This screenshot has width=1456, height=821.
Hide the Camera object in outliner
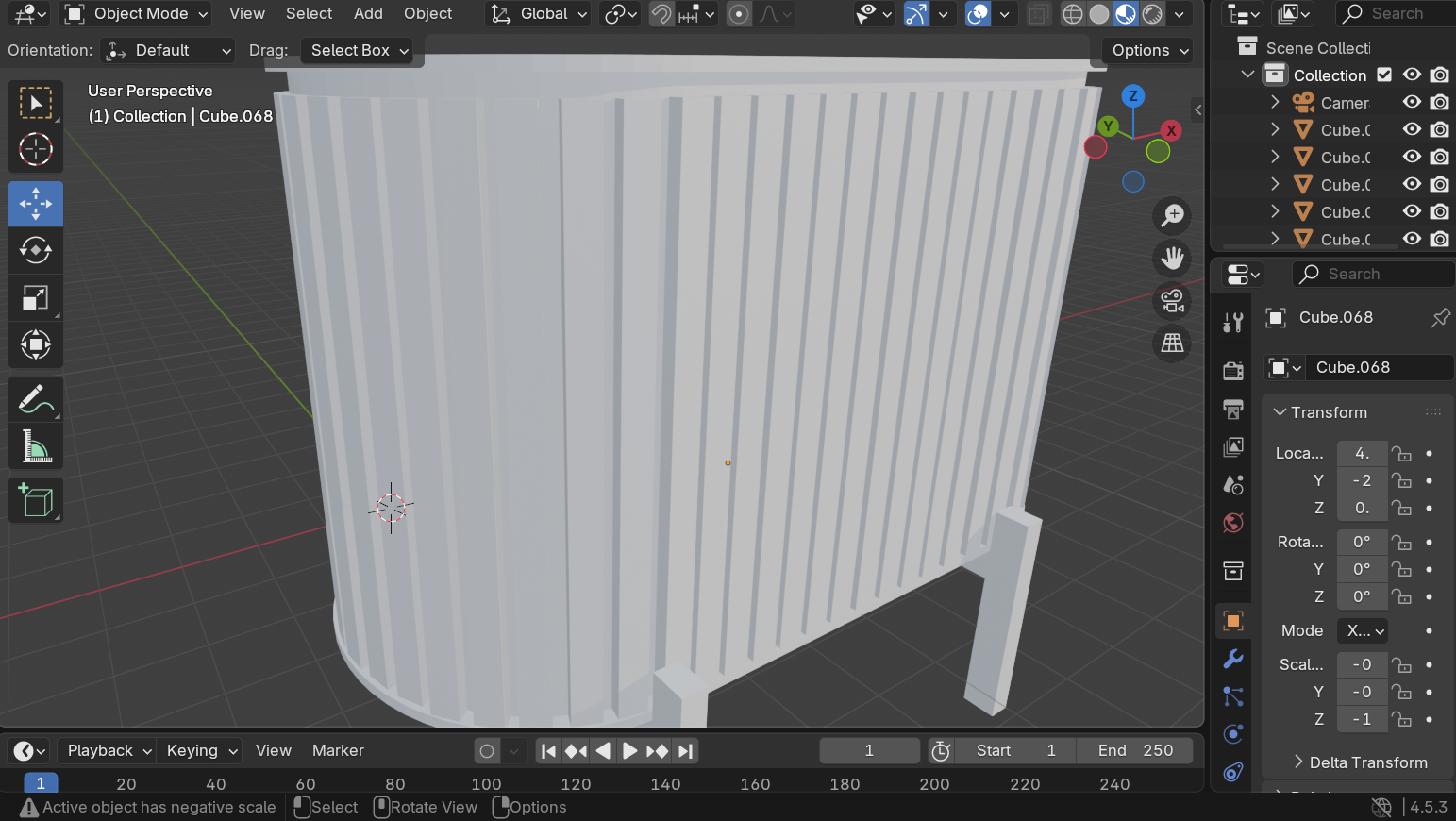[x=1412, y=102]
